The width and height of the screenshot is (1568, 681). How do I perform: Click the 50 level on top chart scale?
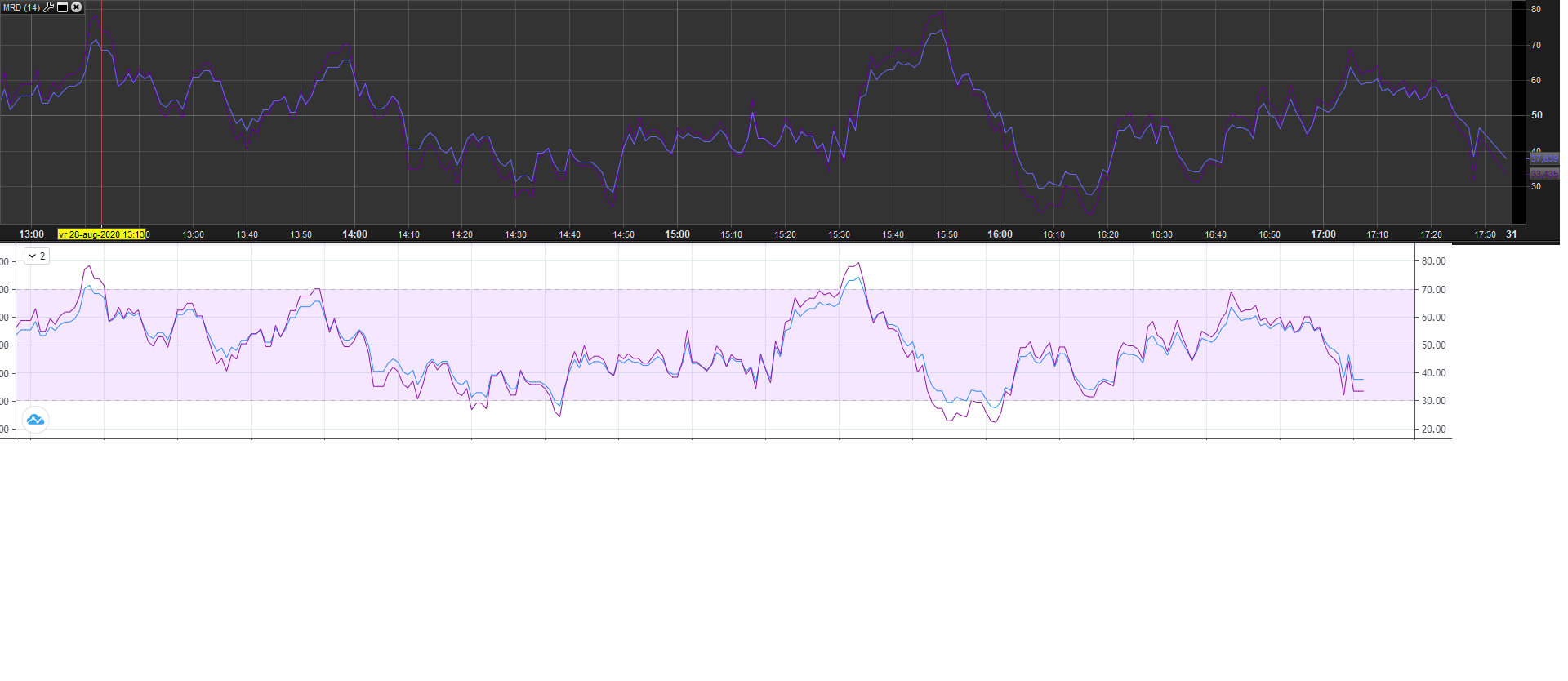1536,115
